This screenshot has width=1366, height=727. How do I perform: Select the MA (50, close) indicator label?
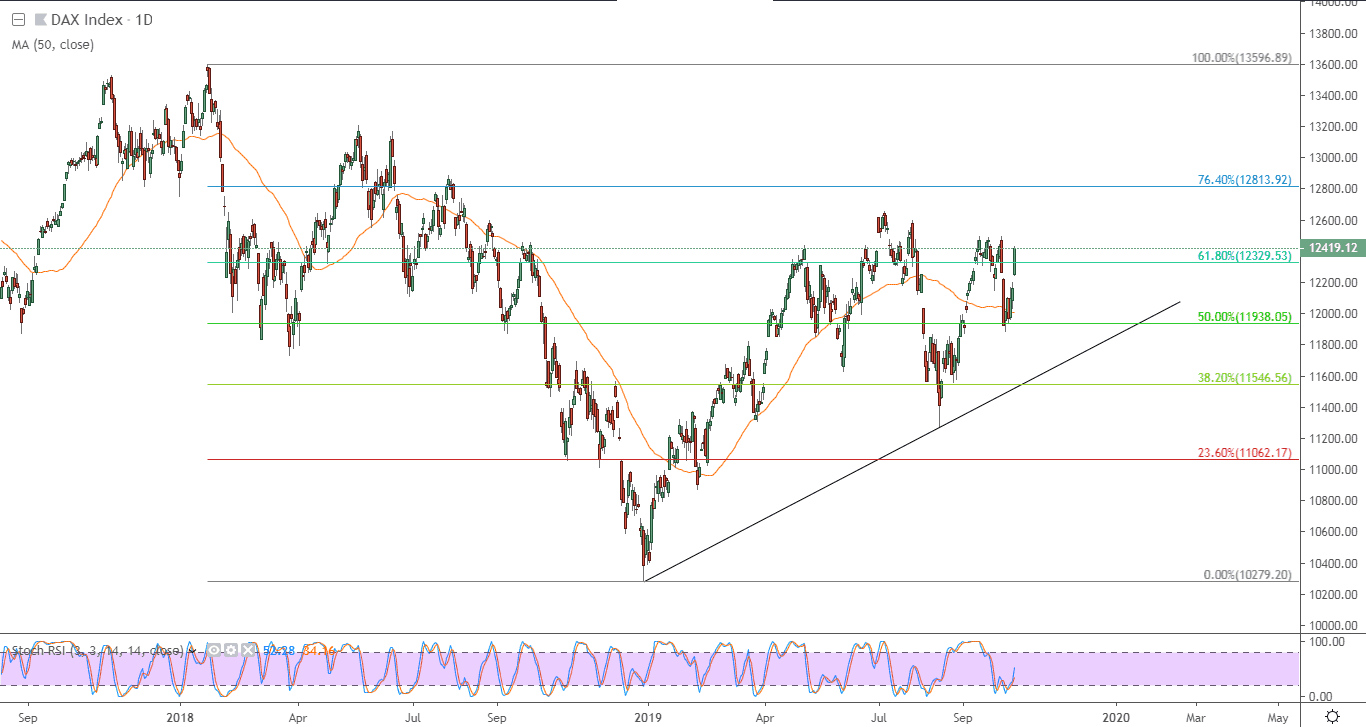53,44
